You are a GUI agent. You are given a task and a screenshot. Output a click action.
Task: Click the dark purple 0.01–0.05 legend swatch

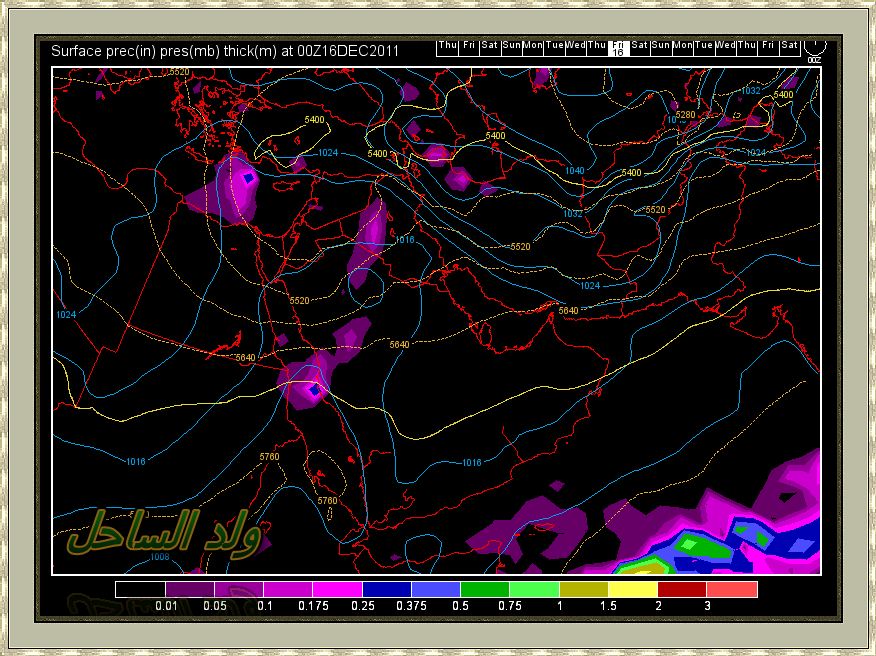click(189, 590)
